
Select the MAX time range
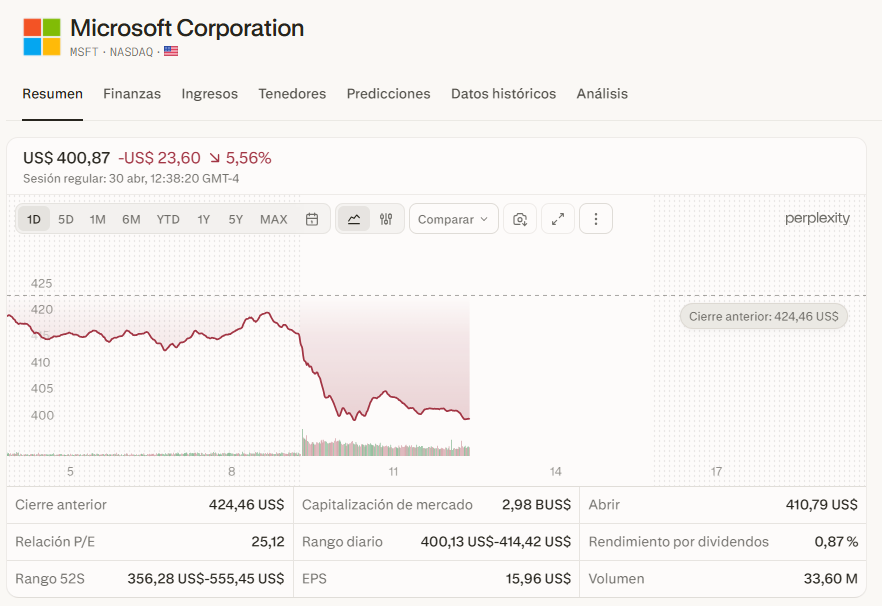[273, 219]
